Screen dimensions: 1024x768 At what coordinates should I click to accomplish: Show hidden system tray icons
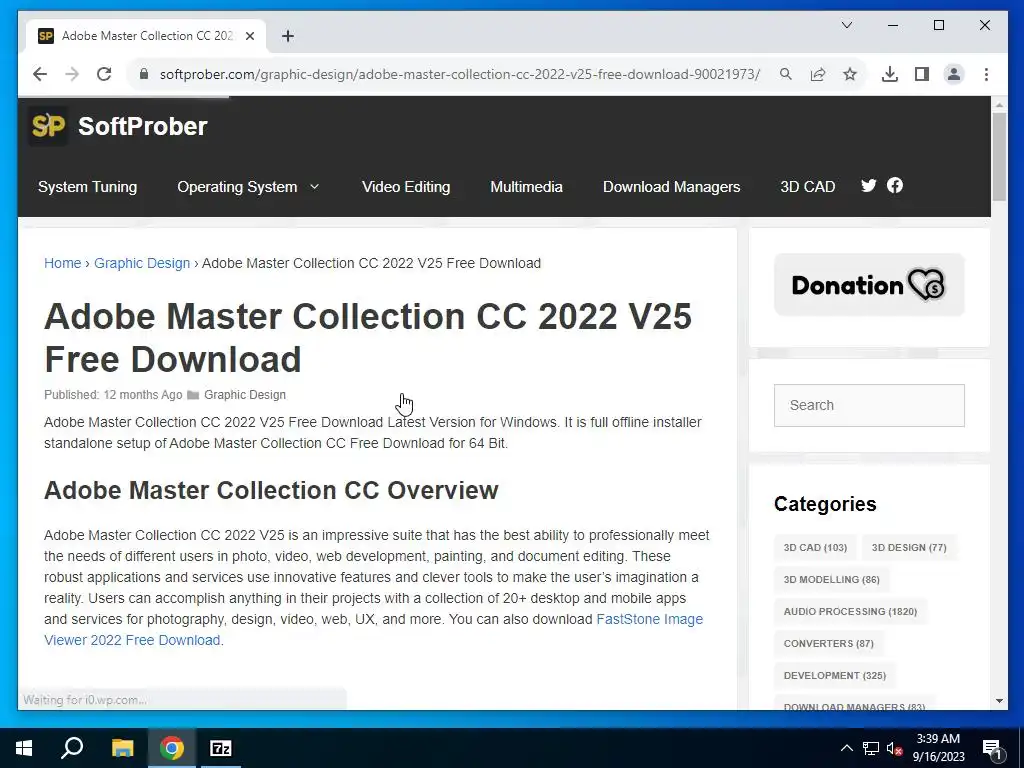(x=846, y=748)
